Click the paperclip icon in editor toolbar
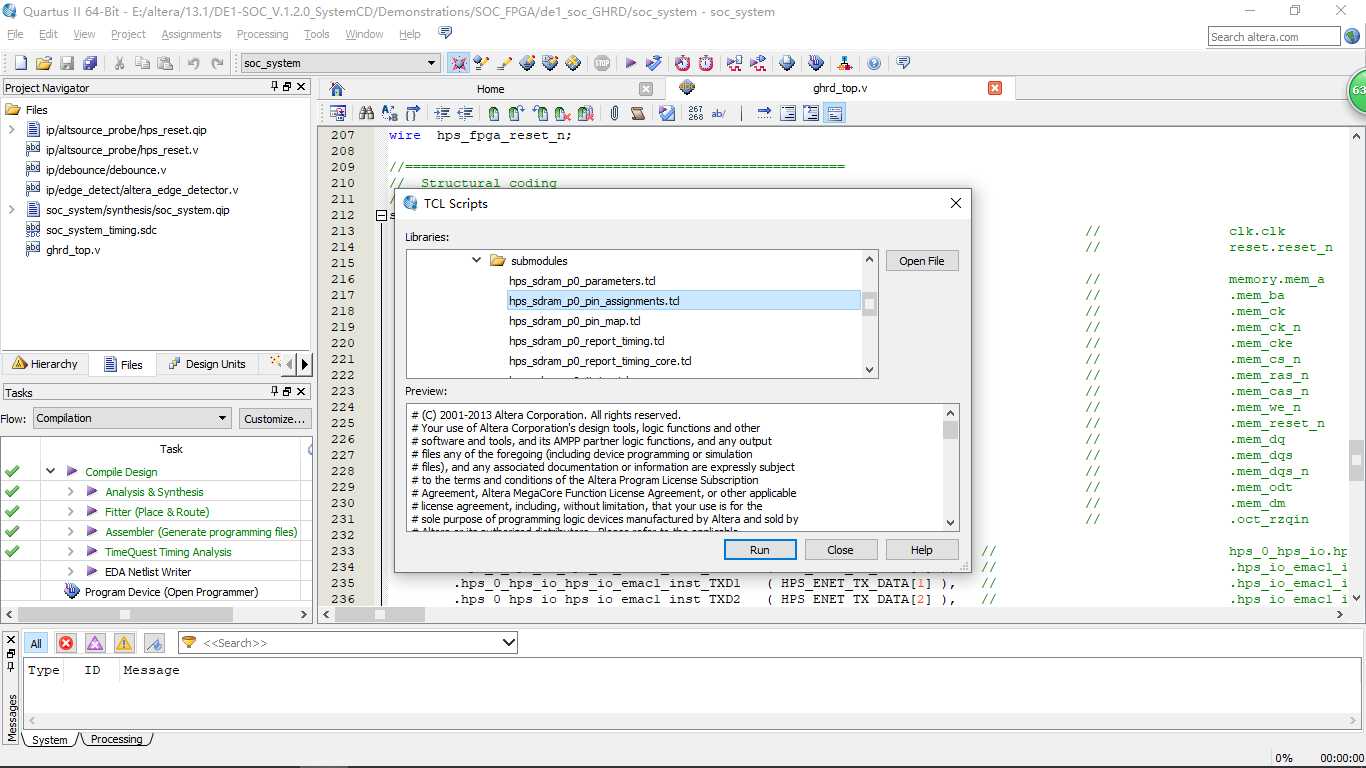1366x768 pixels. pyautogui.click(x=614, y=113)
